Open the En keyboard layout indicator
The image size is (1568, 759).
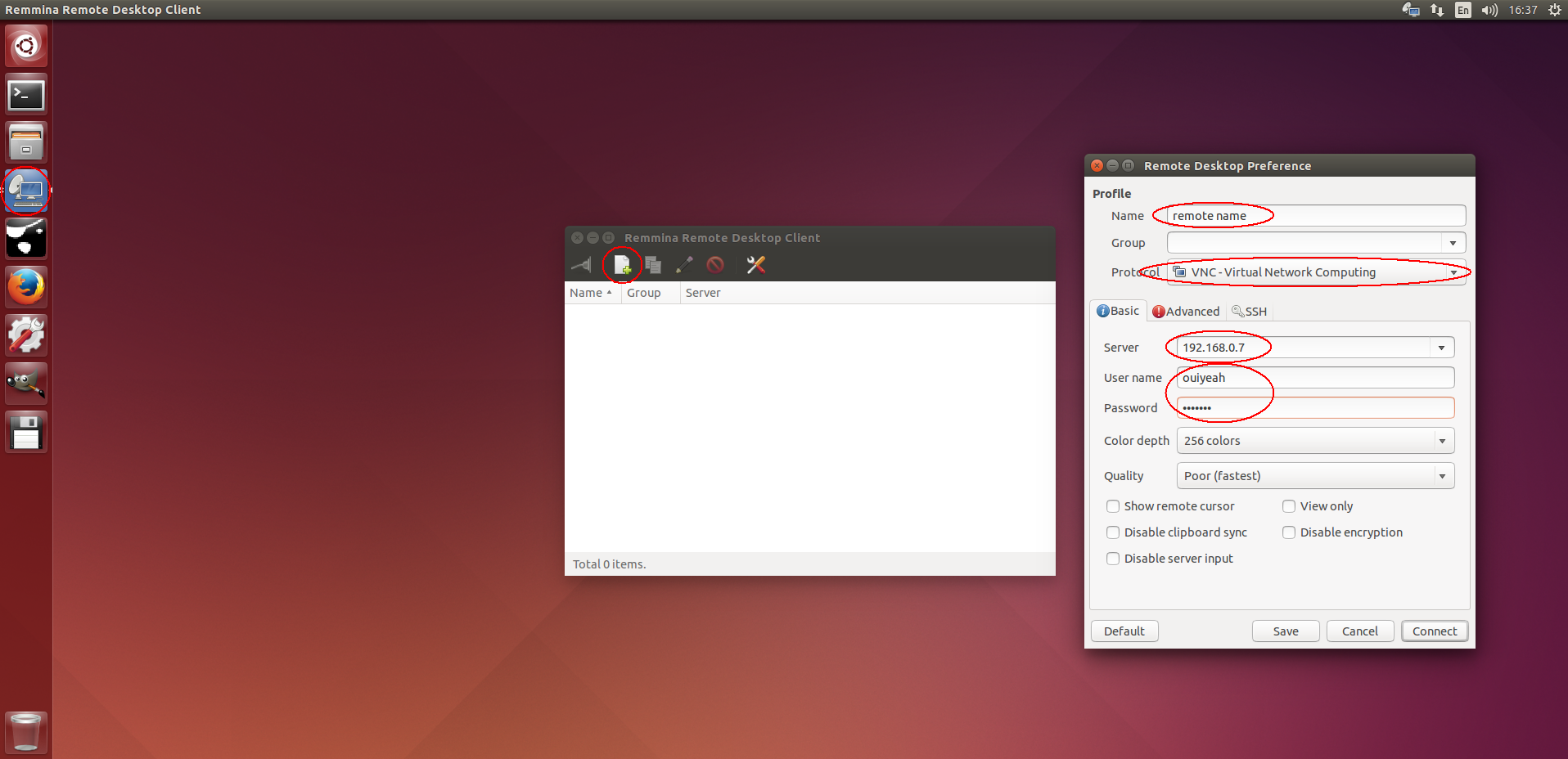pyautogui.click(x=1463, y=10)
